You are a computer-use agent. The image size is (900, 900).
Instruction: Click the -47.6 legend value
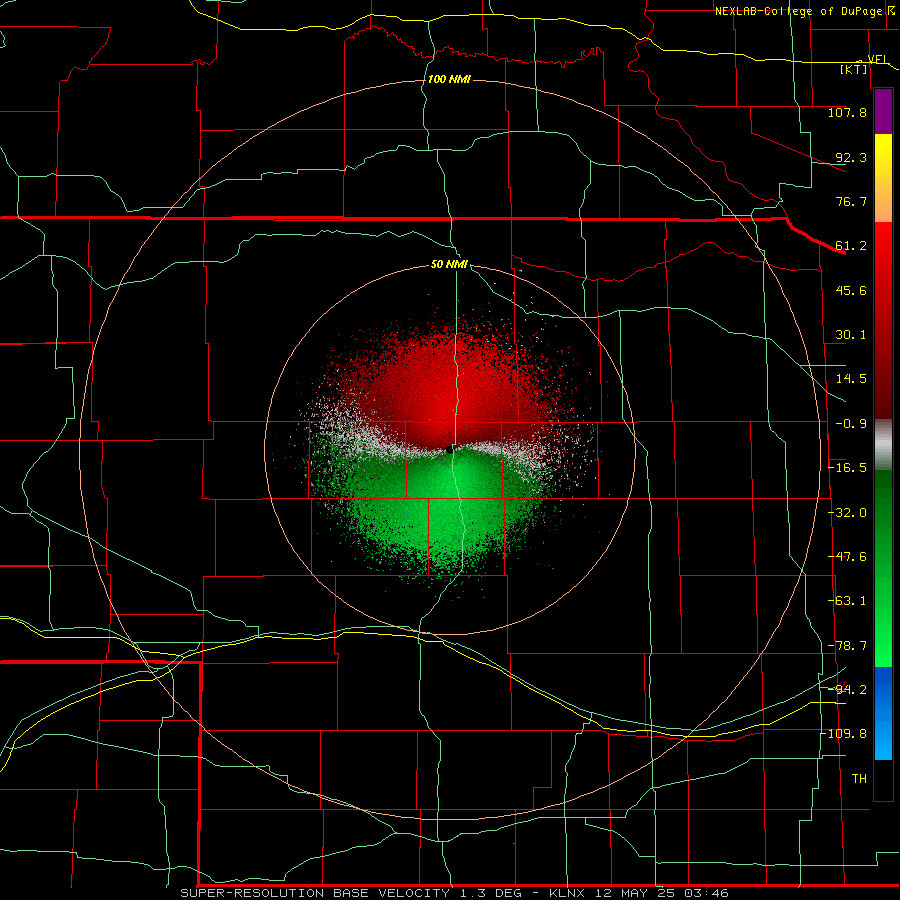click(847, 557)
